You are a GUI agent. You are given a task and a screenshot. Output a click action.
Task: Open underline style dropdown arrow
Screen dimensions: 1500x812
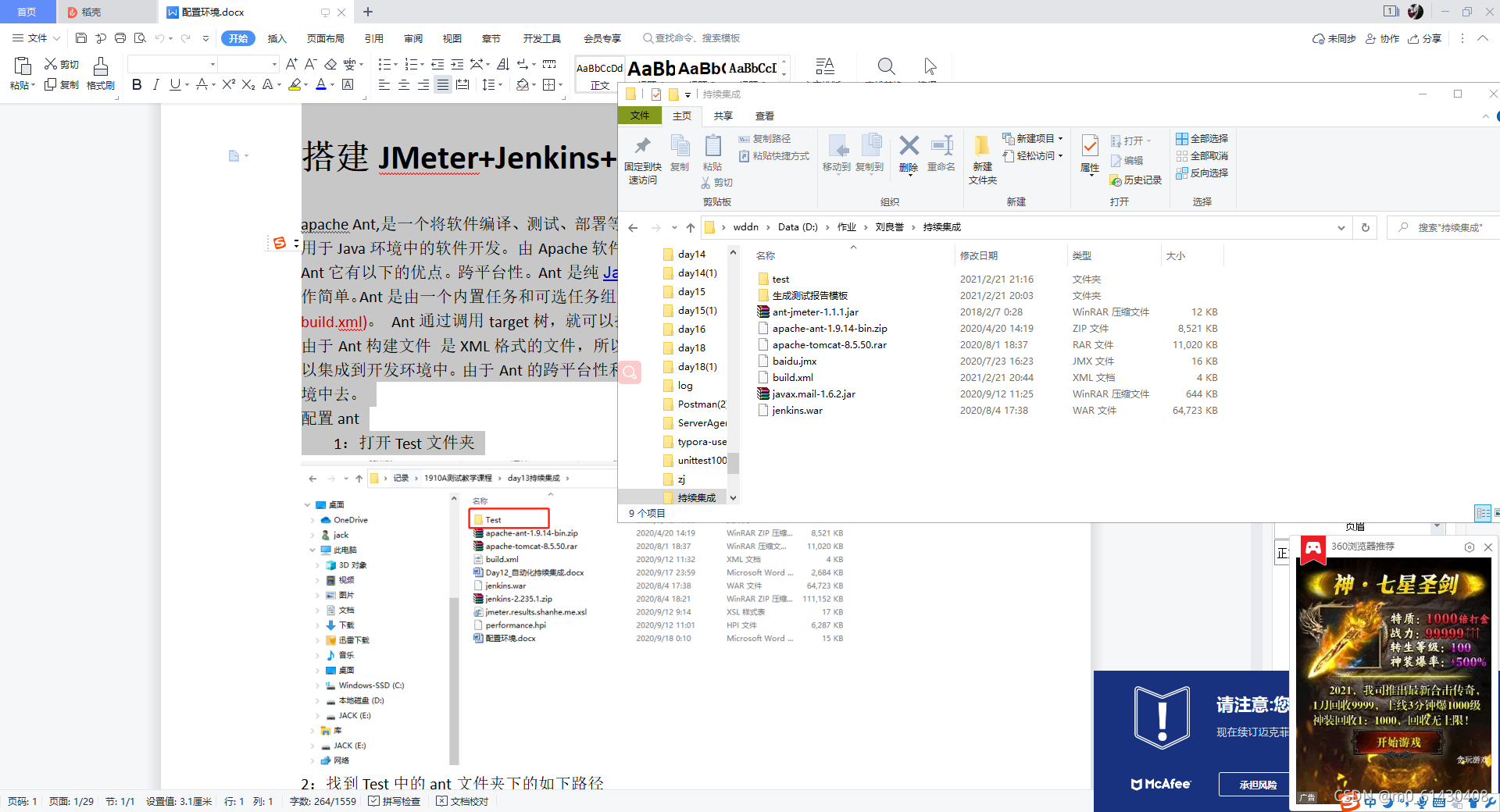tap(187, 84)
